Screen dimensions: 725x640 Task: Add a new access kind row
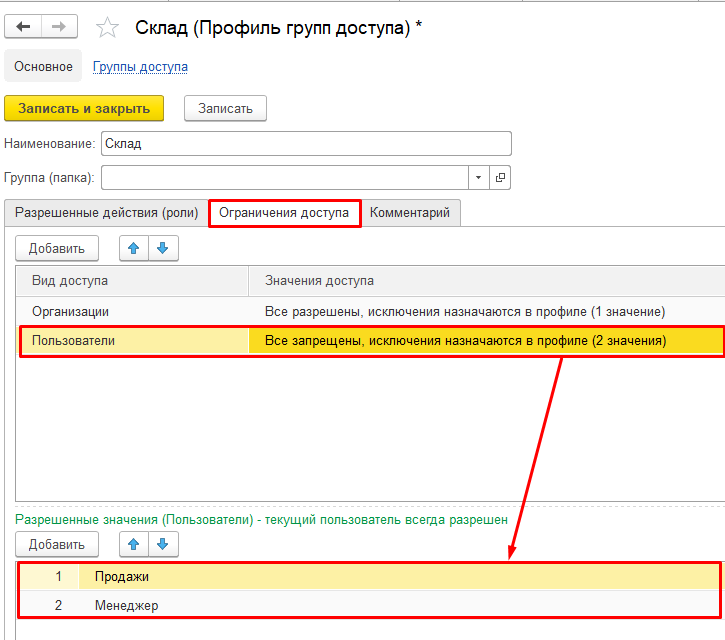[x=57, y=248]
